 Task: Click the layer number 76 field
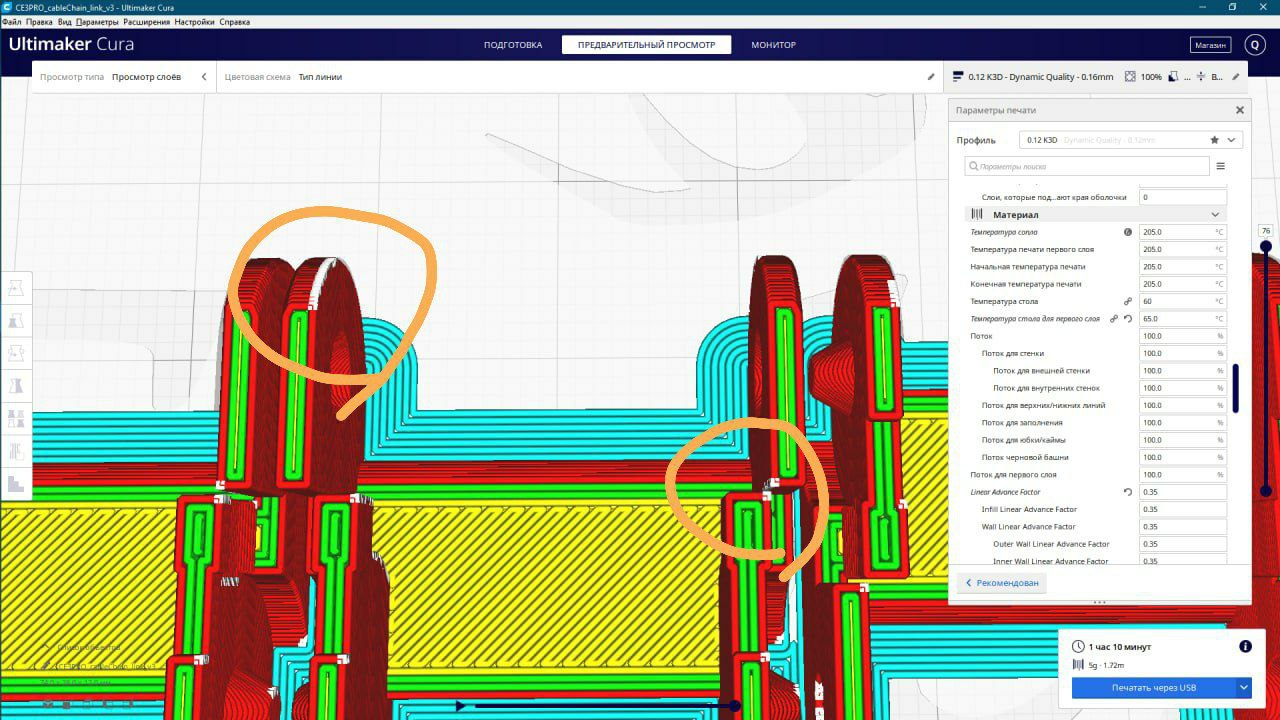(1266, 231)
